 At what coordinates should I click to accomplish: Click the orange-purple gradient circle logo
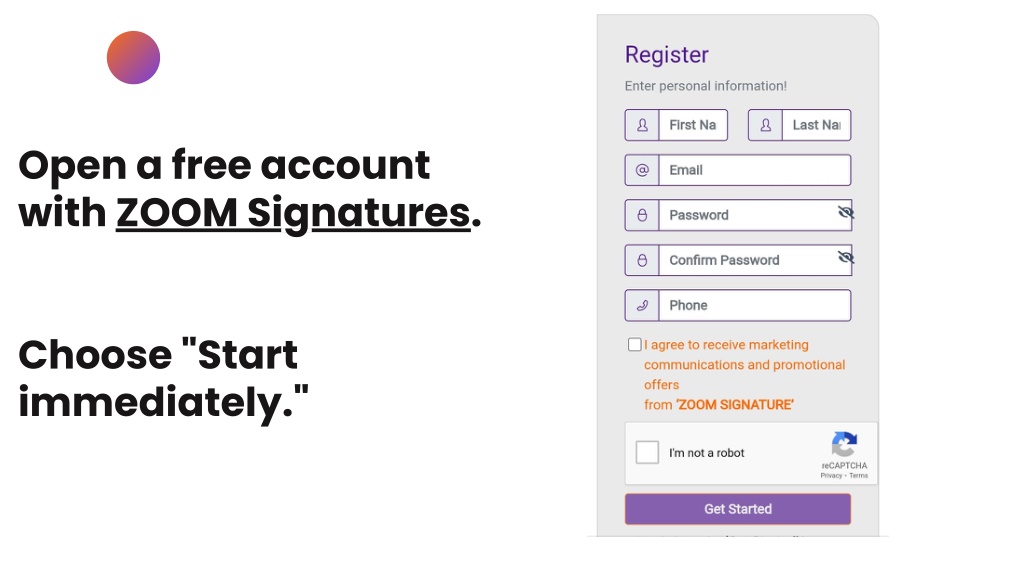(133, 57)
